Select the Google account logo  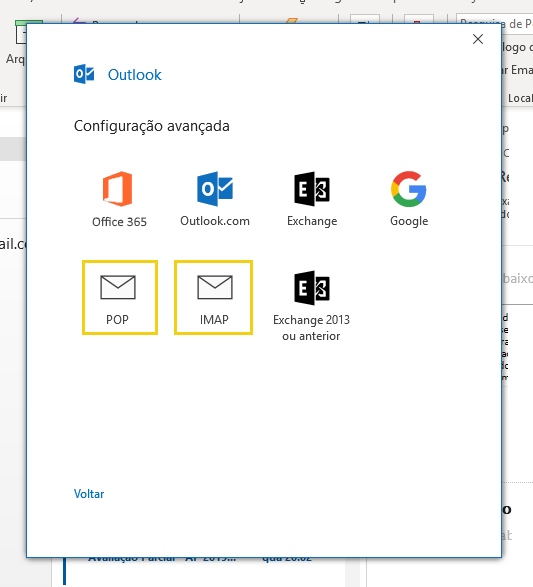click(409, 189)
